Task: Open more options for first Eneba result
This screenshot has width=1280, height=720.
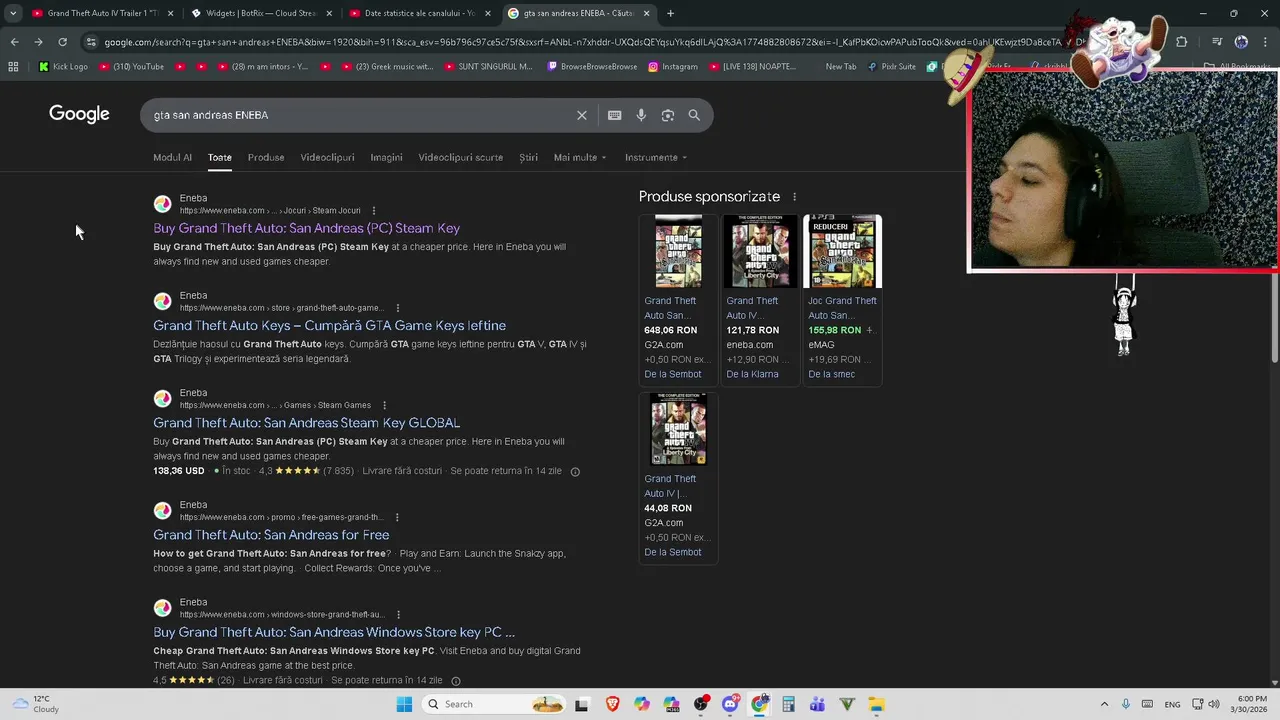Action: click(x=373, y=211)
